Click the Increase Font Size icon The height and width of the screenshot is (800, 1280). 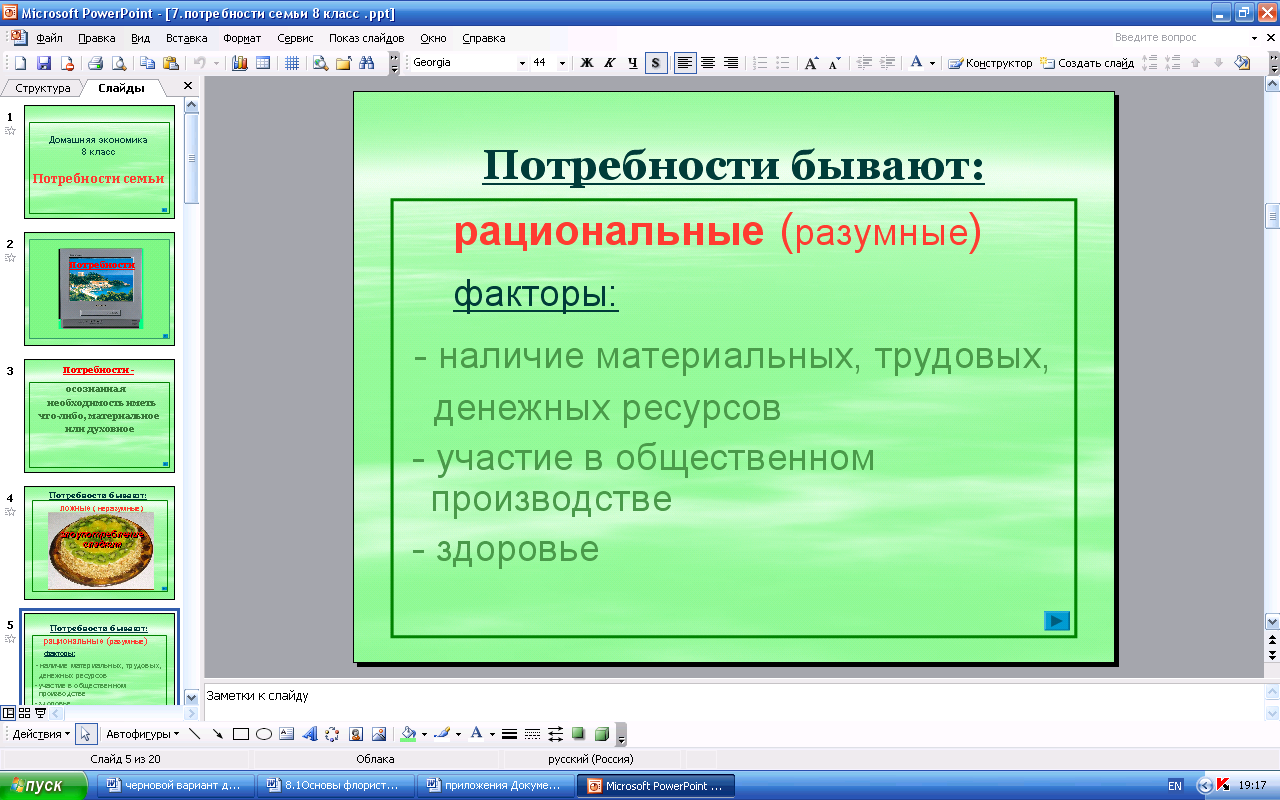(x=811, y=63)
